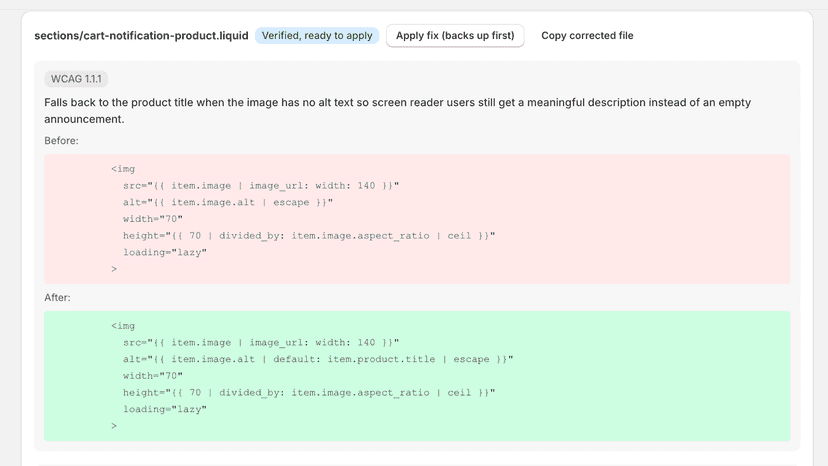Click the Verified, ready to apply badge
Image resolution: width=828 pixels, height=466 pixels.
[317, 35]
